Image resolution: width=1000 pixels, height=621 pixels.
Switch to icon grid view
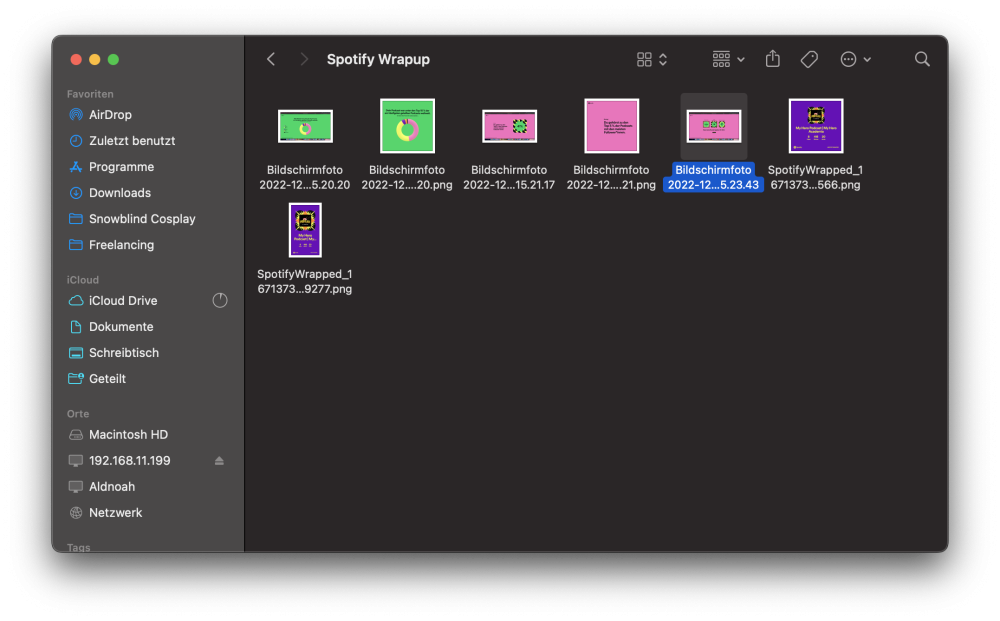[644, 59]
